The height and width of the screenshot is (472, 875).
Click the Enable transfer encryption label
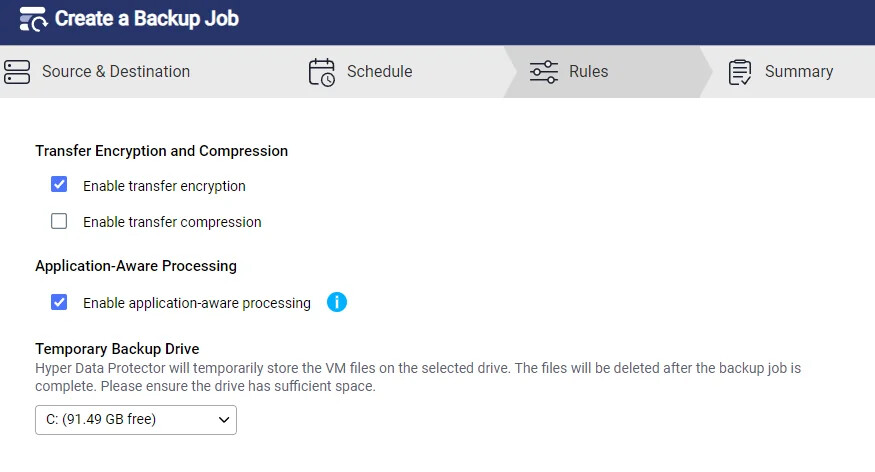tap(164, 186)
